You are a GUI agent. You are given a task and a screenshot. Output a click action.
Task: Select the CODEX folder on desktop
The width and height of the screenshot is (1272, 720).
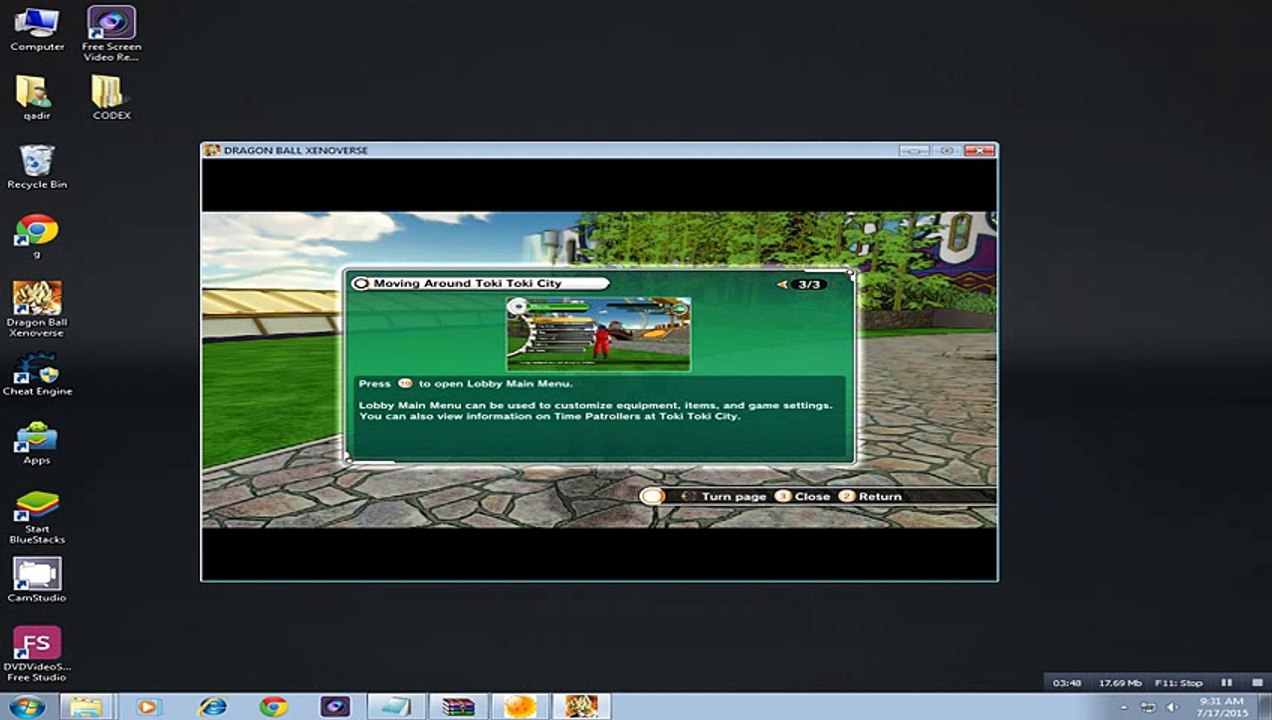point(111,97)
